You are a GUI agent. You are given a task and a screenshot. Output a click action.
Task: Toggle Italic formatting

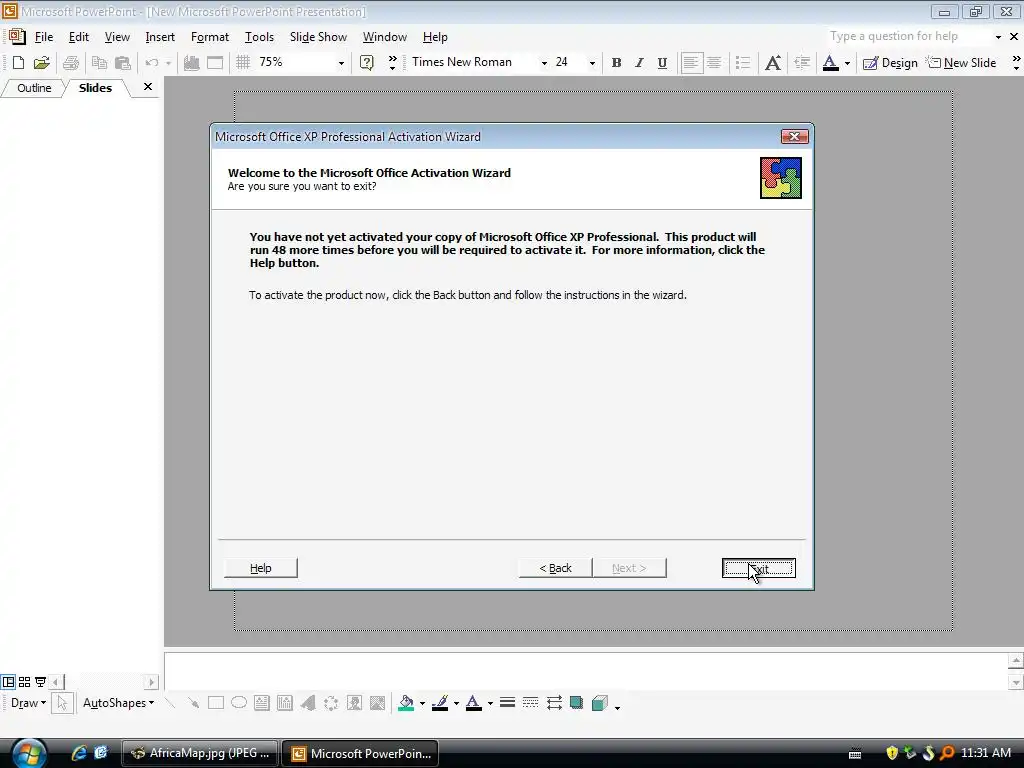point(639,63)
